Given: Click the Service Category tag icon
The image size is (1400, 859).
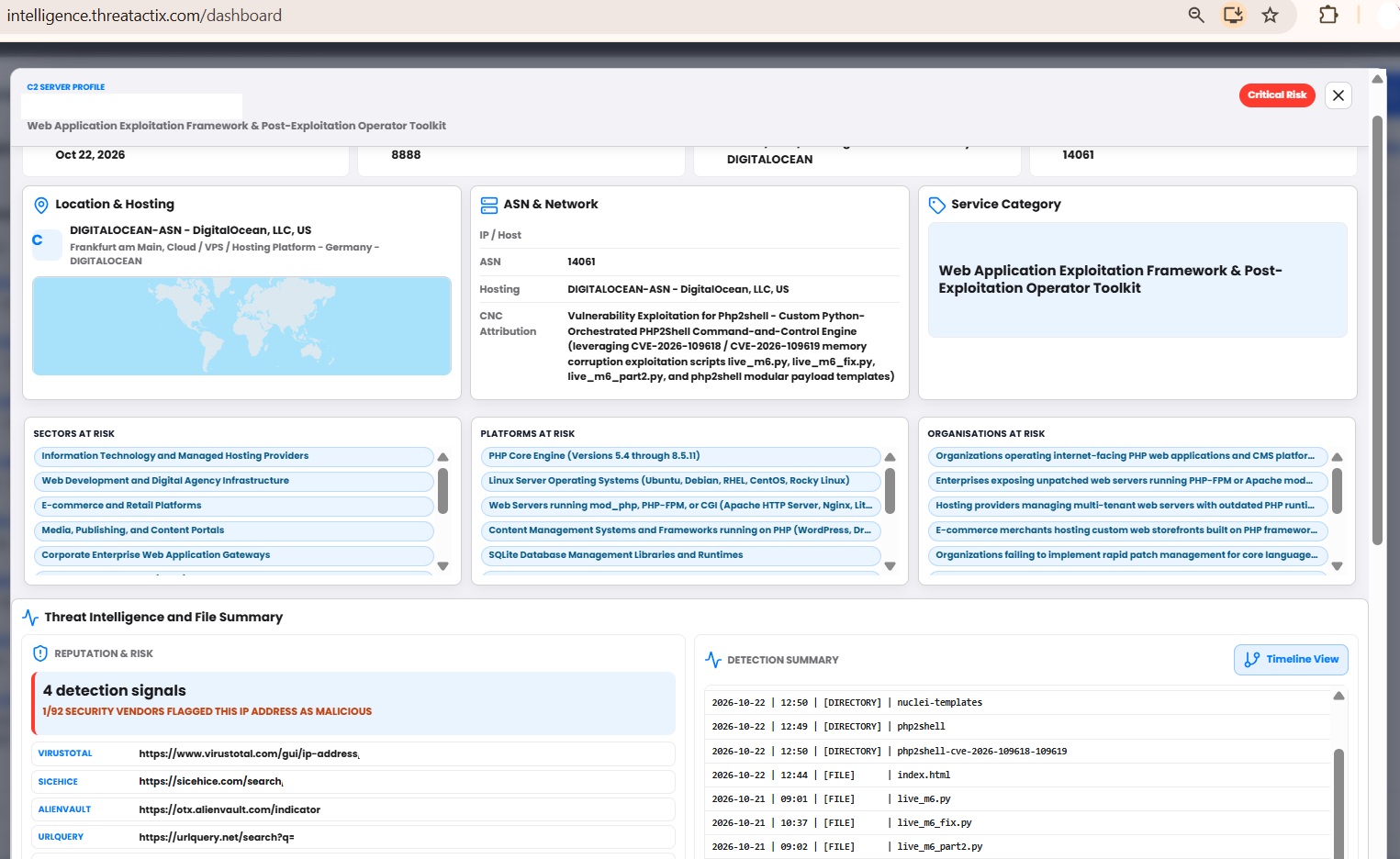Looking at the screenshot, I should click(937, 205).
